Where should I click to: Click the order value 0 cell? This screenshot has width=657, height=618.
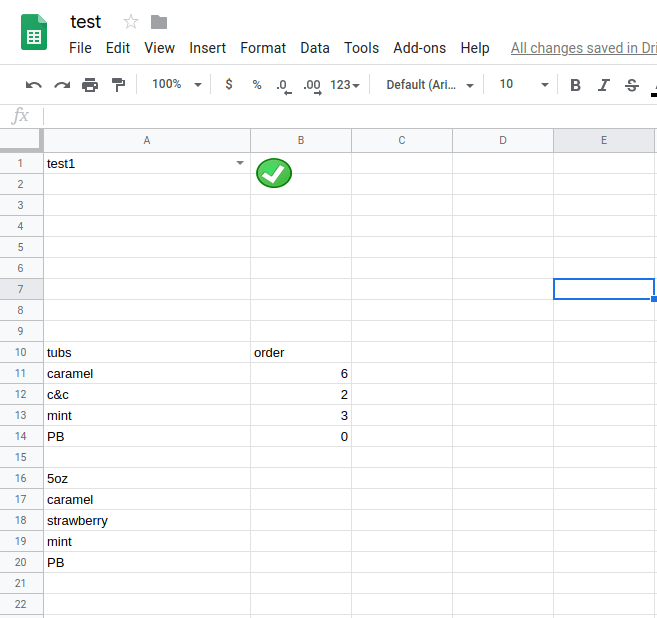pos(301,436)
